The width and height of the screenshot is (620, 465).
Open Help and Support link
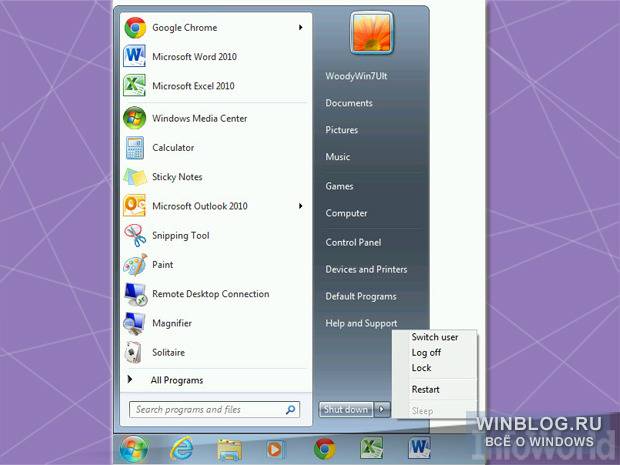pyautogui.click(x=361, y=323)
